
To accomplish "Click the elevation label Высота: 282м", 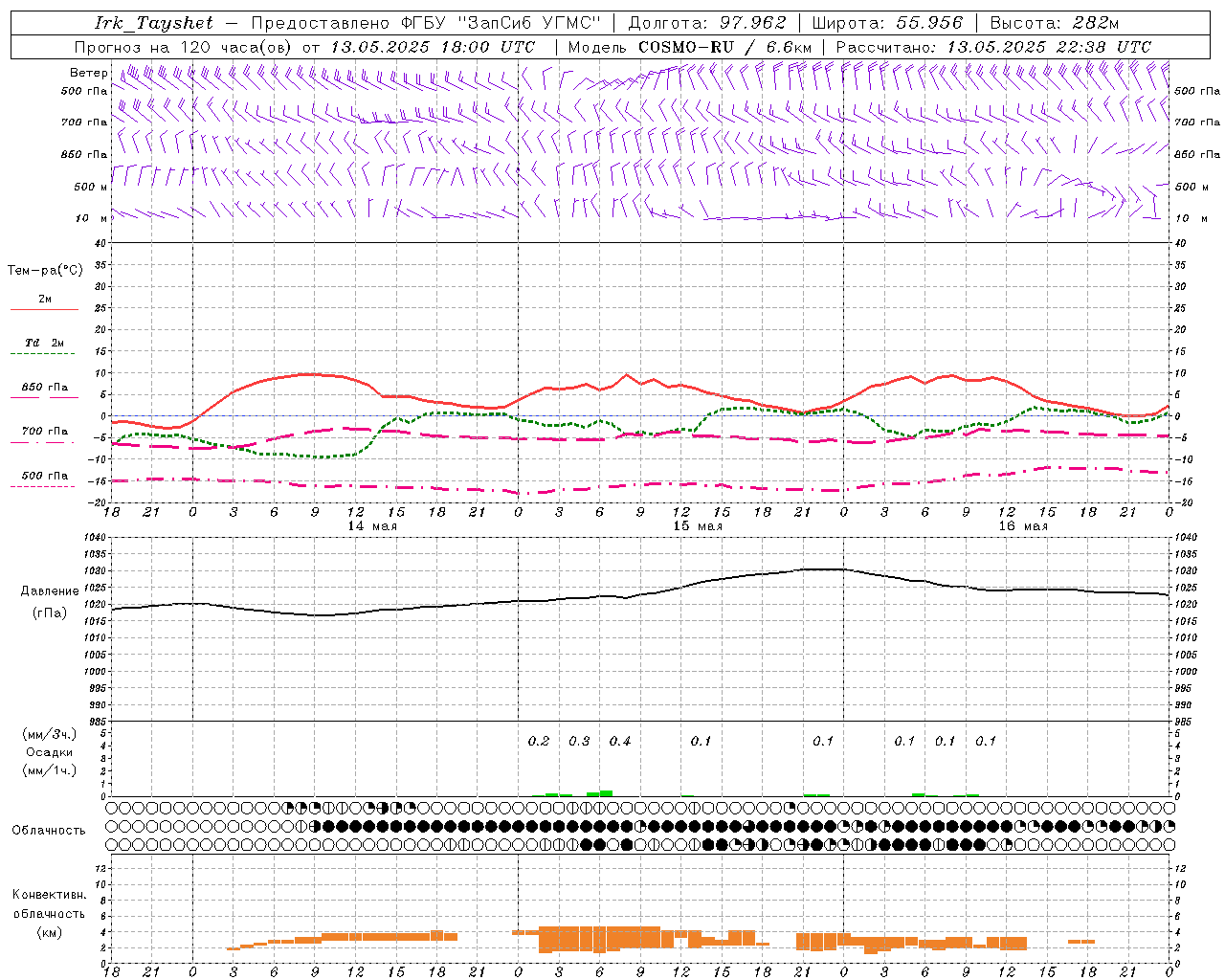I will pyautogui.click(x=1054, y=23).
